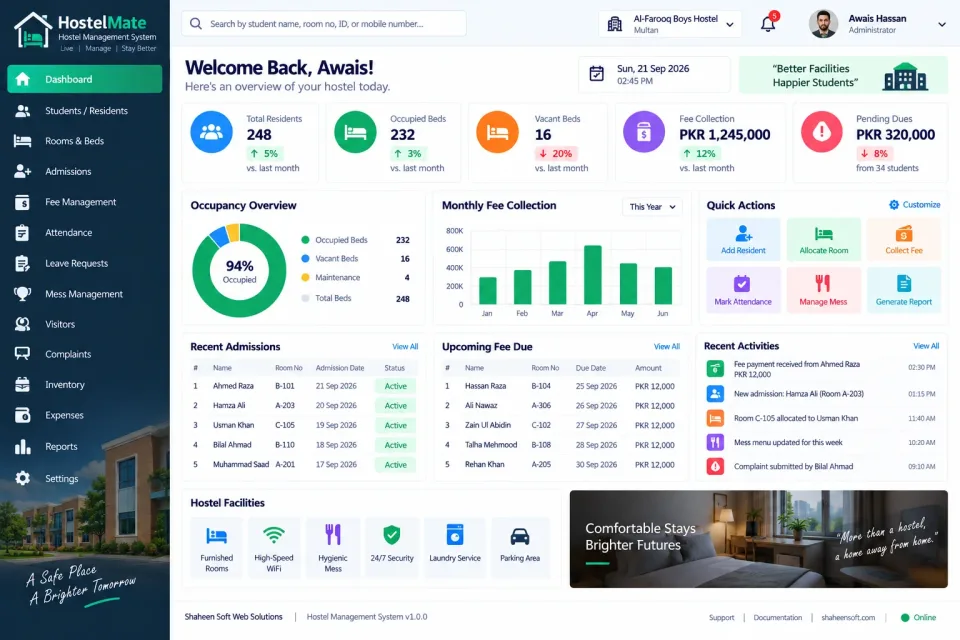The width and height of the screenshot is (960, 640).
Task: Click the Vacant Beds legend blue dot
Action: 305,258
